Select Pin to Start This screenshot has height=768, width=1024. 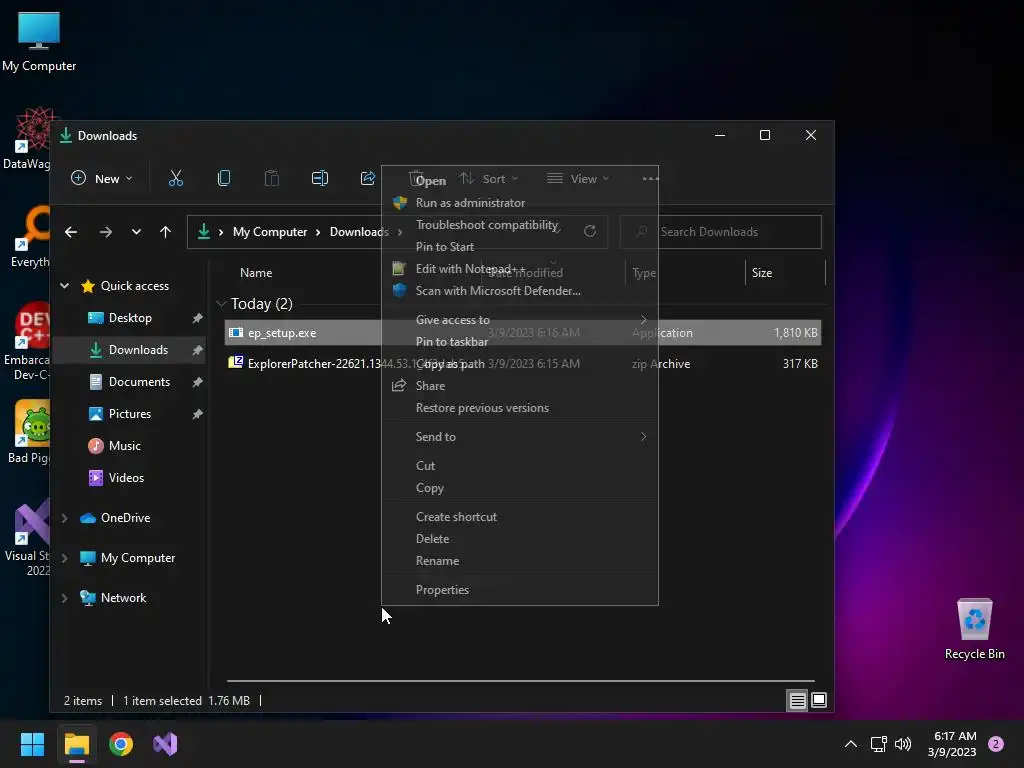click(x=520, y=247)
